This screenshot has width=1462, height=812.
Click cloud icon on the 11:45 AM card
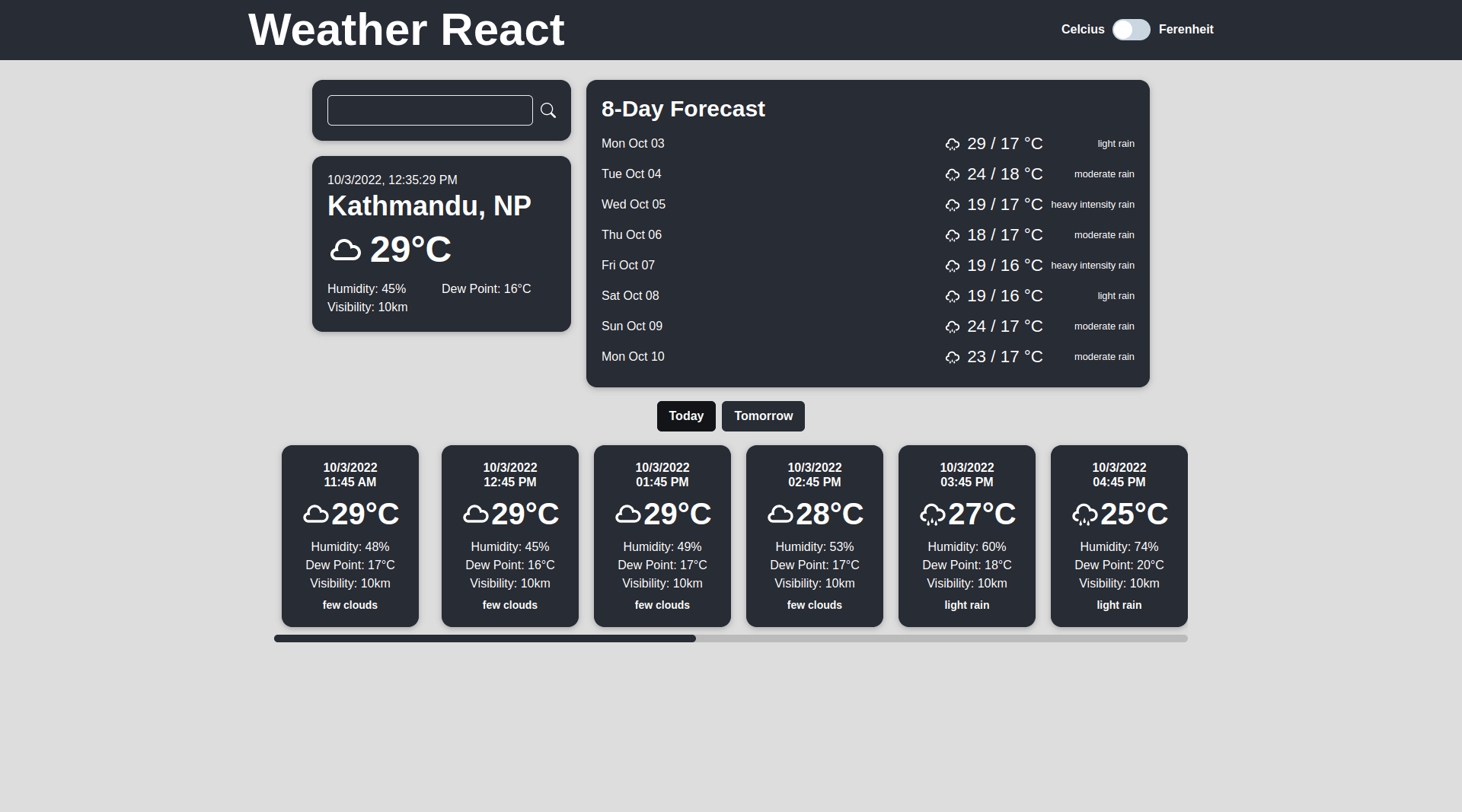[316, 514]
